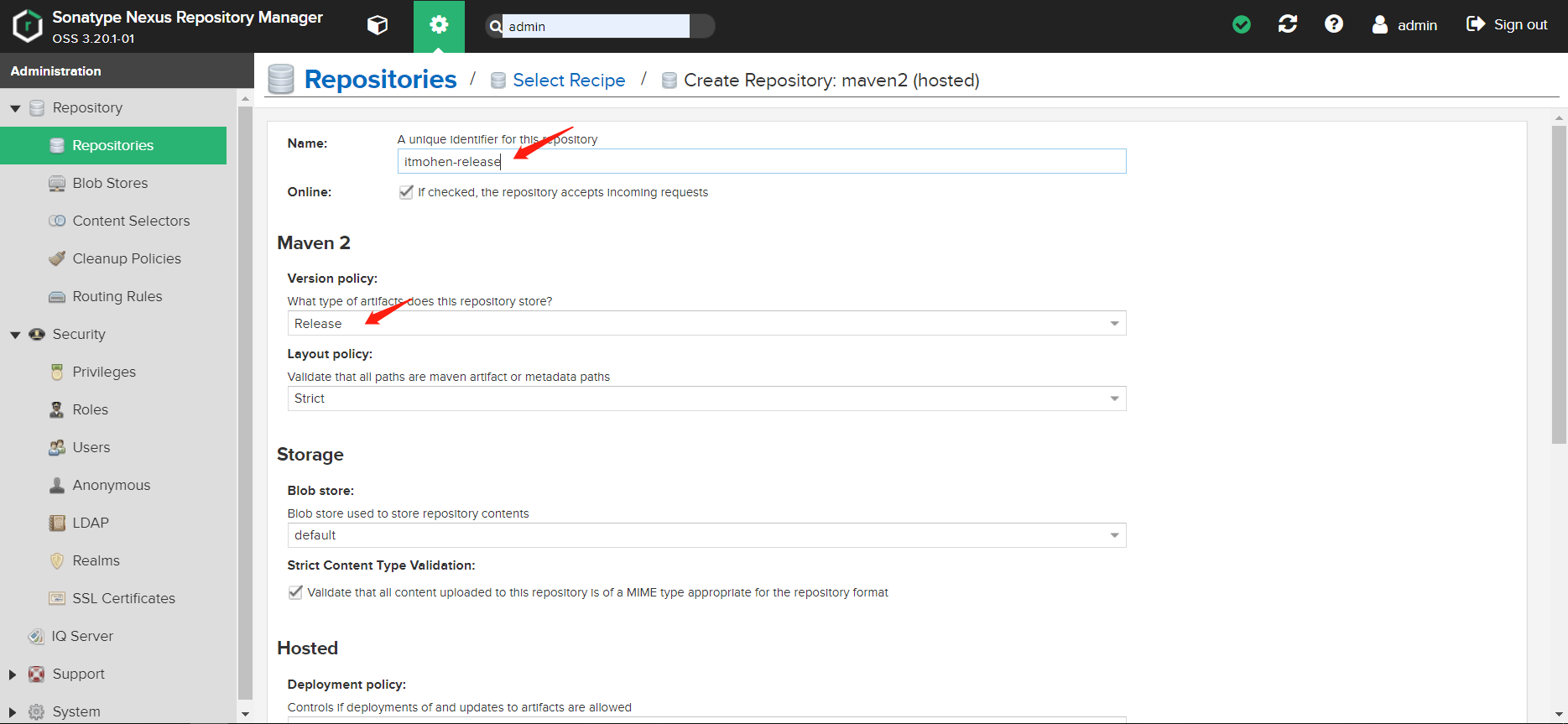
Task: Expand the Support tree section
Action: pos(13,675)
